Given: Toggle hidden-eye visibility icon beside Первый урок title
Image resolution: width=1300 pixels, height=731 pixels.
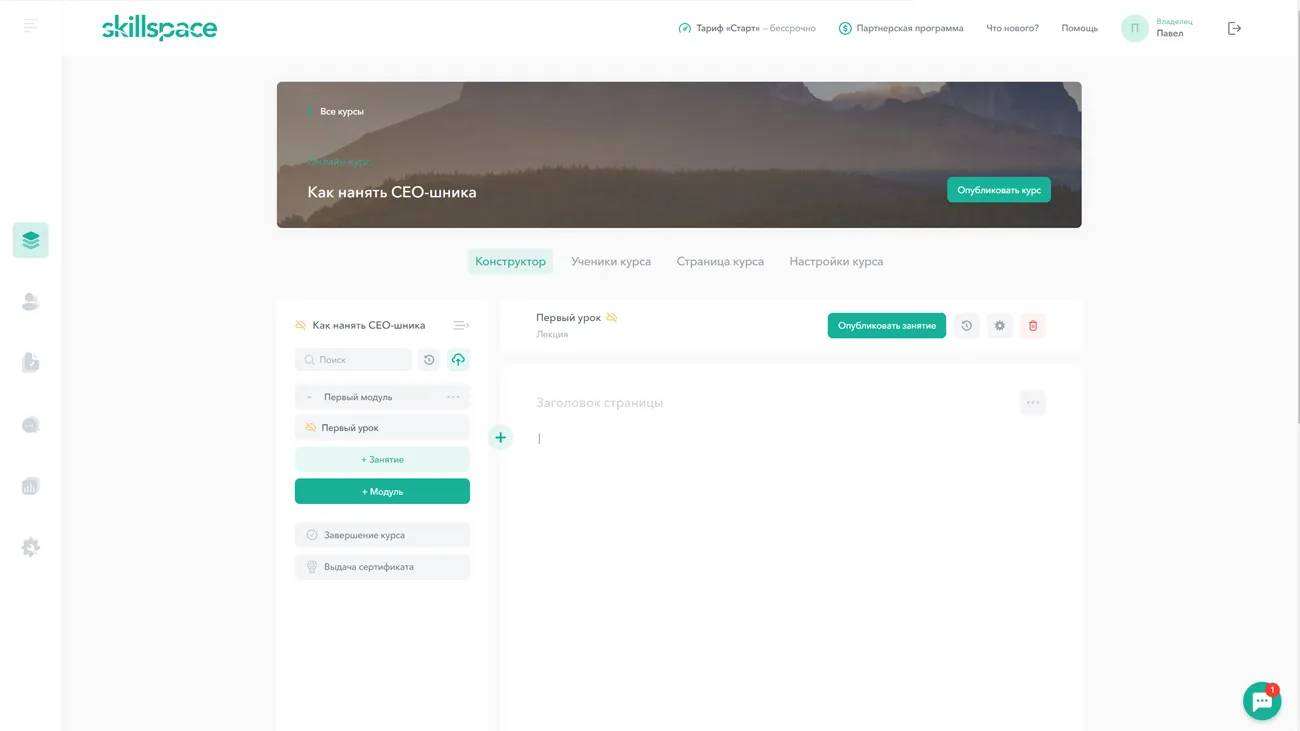Looking at the screenshot, I should point(612,318).
